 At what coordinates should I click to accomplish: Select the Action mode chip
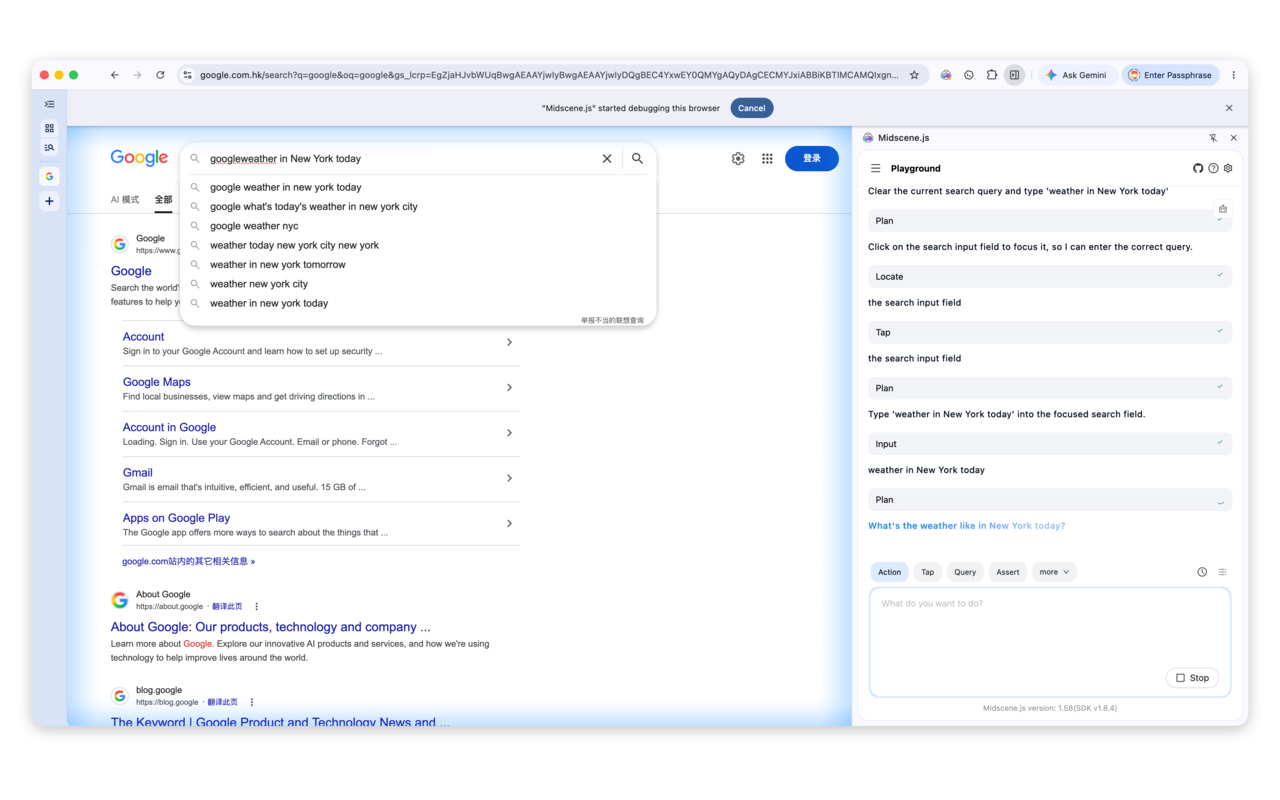889,572
